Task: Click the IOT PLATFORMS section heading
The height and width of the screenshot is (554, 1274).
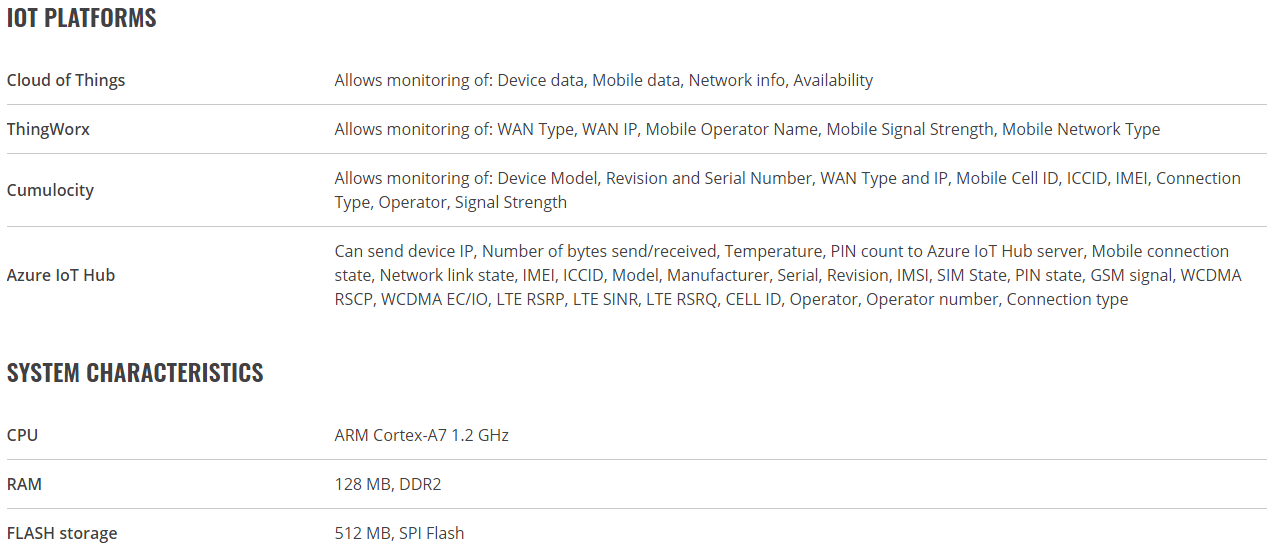Action: pos(82,18)
